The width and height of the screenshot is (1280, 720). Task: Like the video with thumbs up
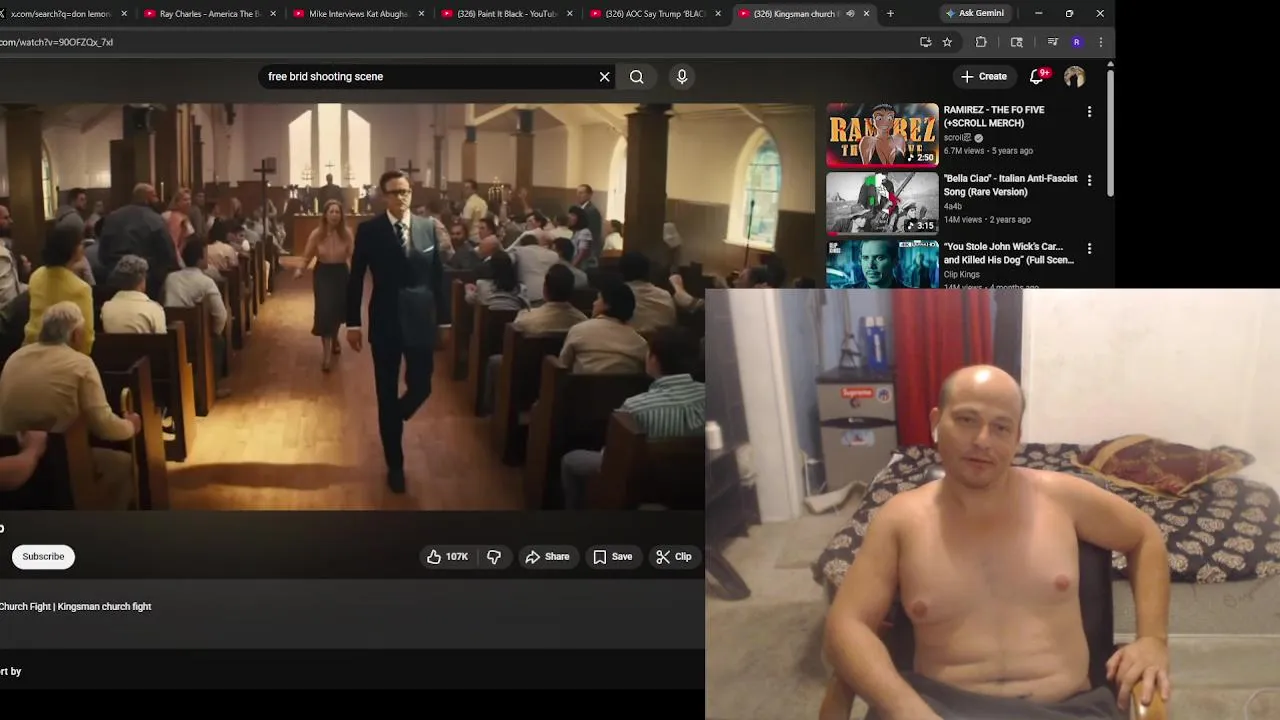[448, 557]
